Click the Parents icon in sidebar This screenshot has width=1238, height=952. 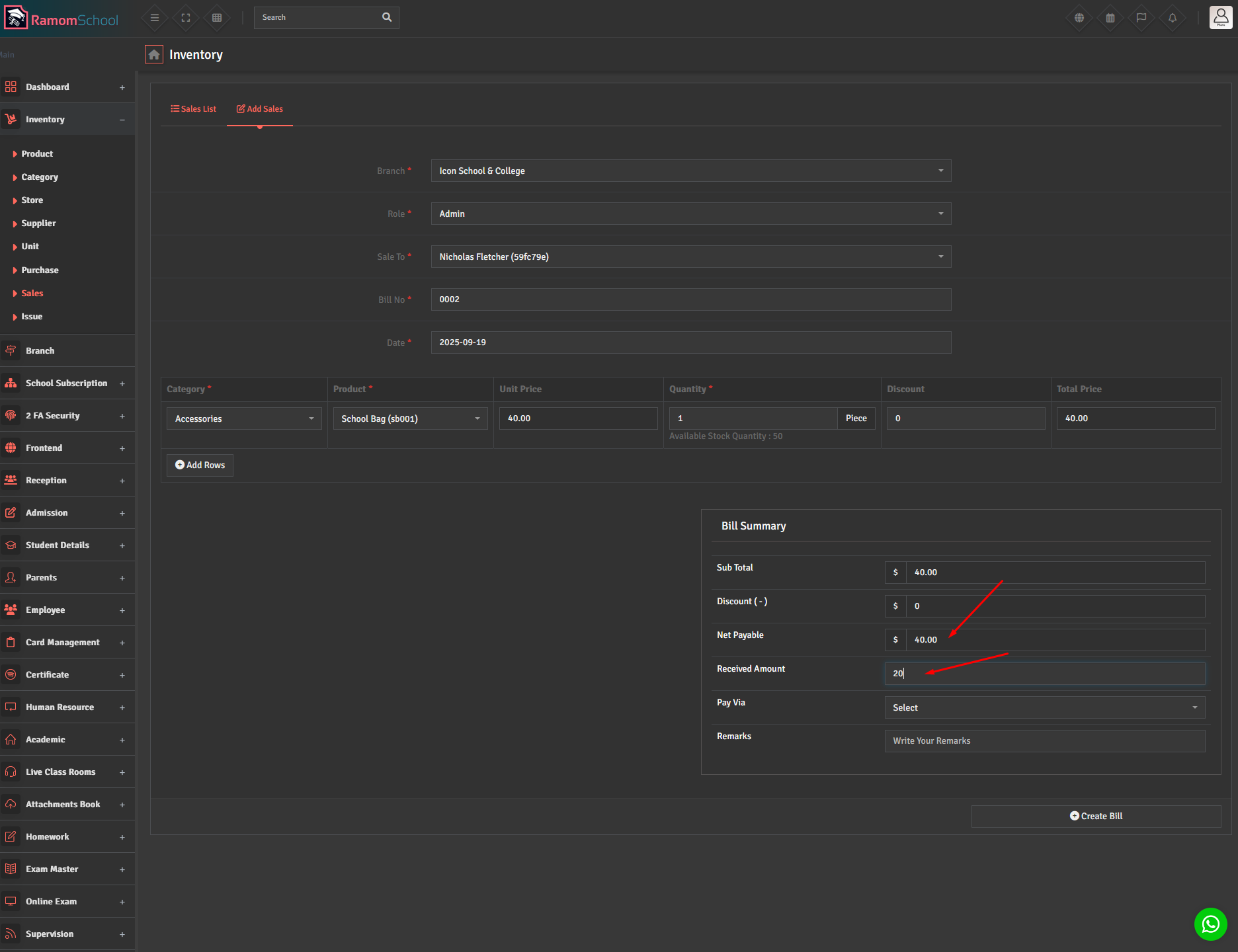pyautogui.click(x=11, y=577)
